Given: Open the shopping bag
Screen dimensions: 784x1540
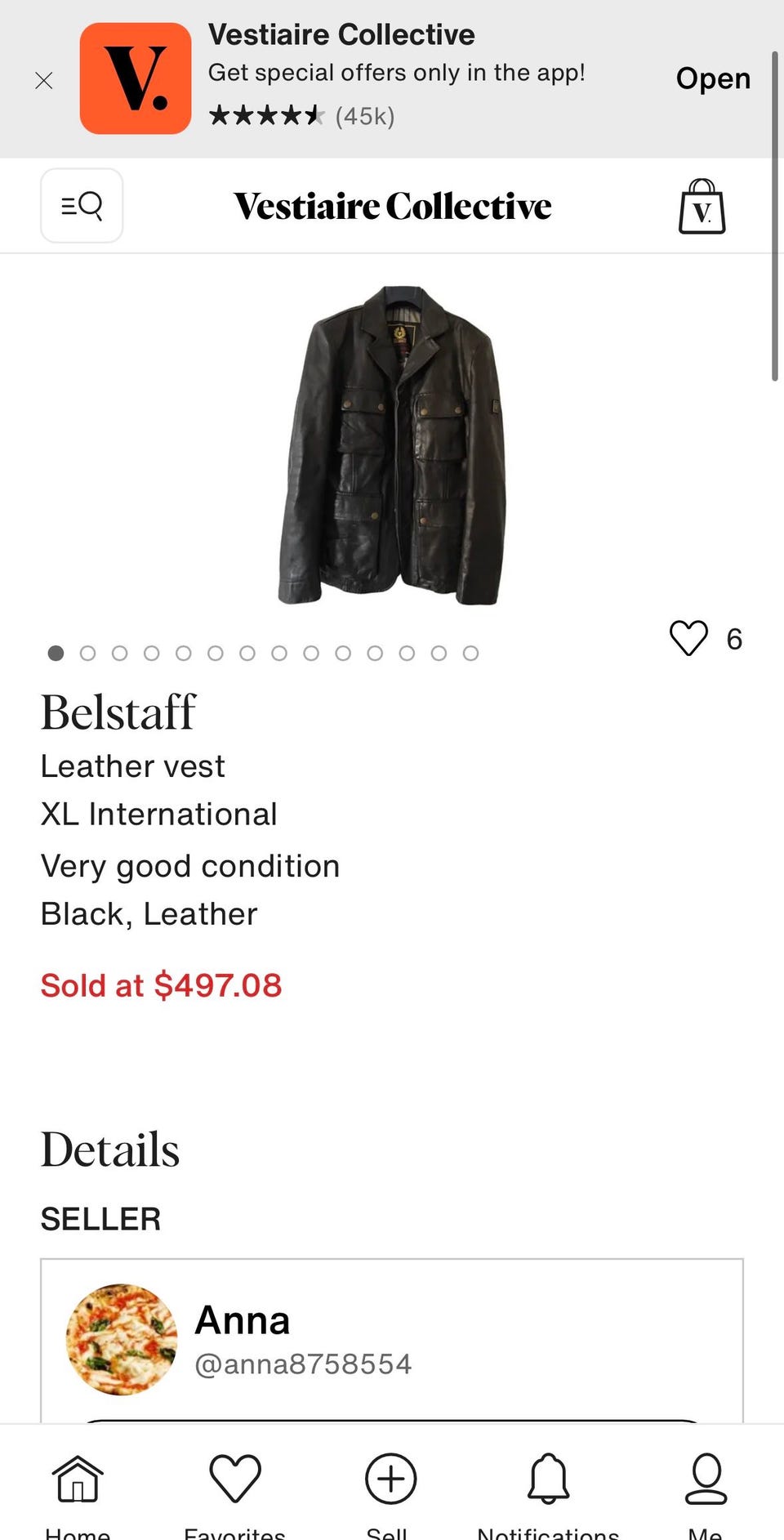Looking at the screenshot, I should tap(702, 207).
